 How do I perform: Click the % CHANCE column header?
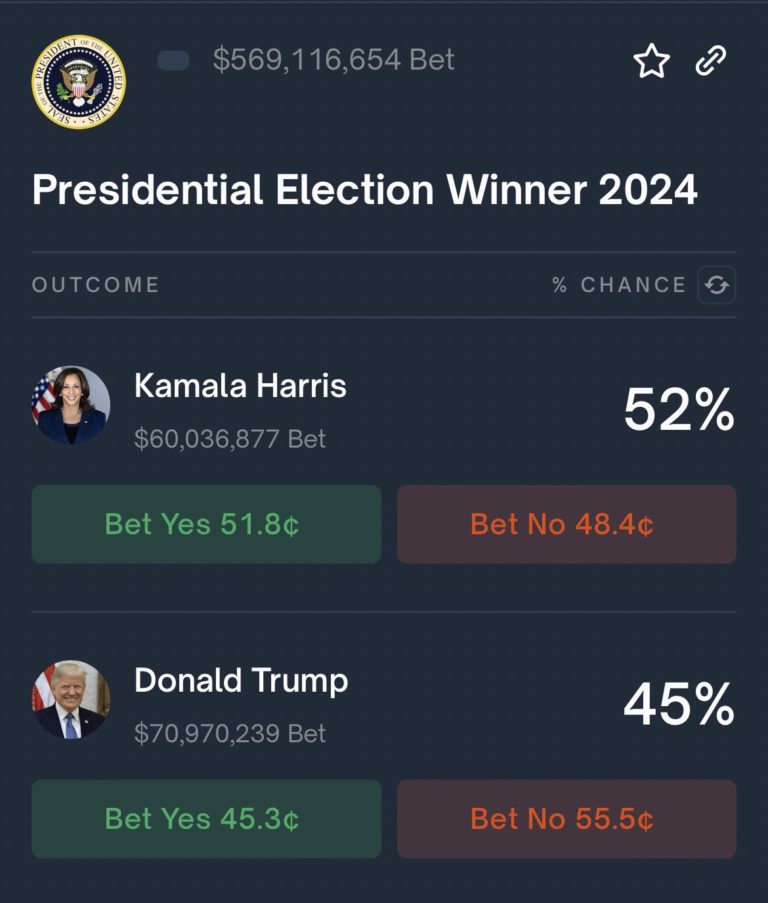click(x=618, y=285)
